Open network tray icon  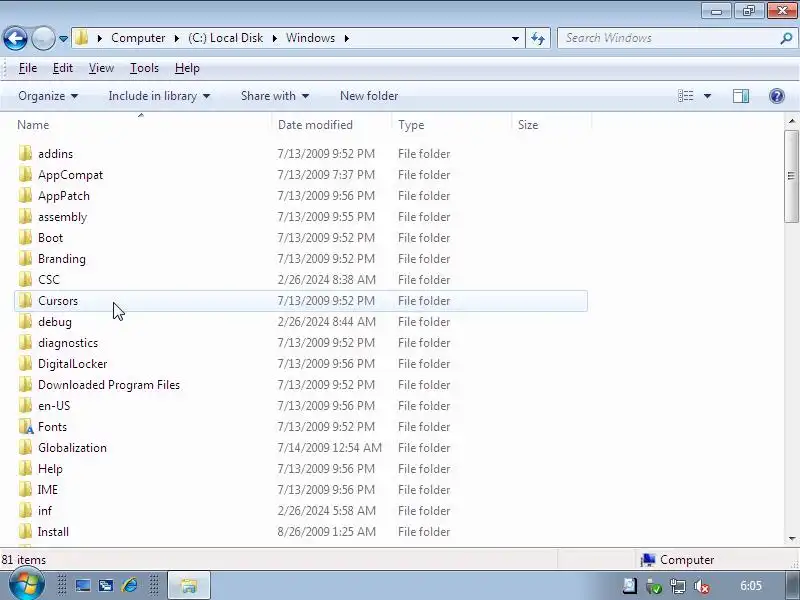coord(678,586)
